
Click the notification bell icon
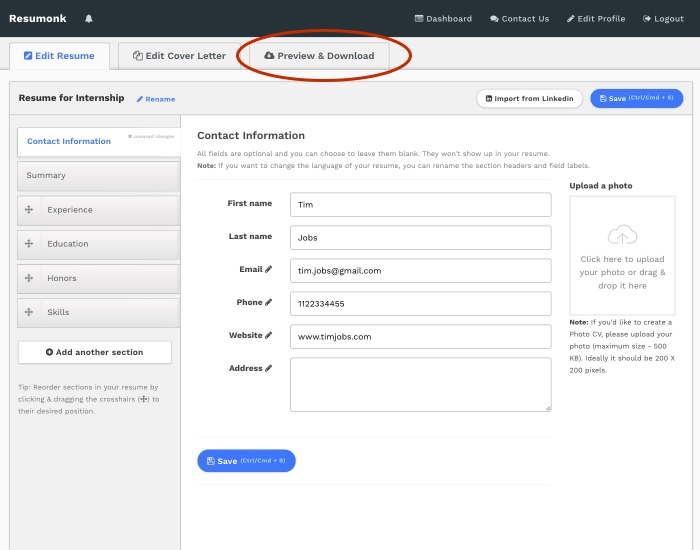pyautogui.click(x=88, y=18)
